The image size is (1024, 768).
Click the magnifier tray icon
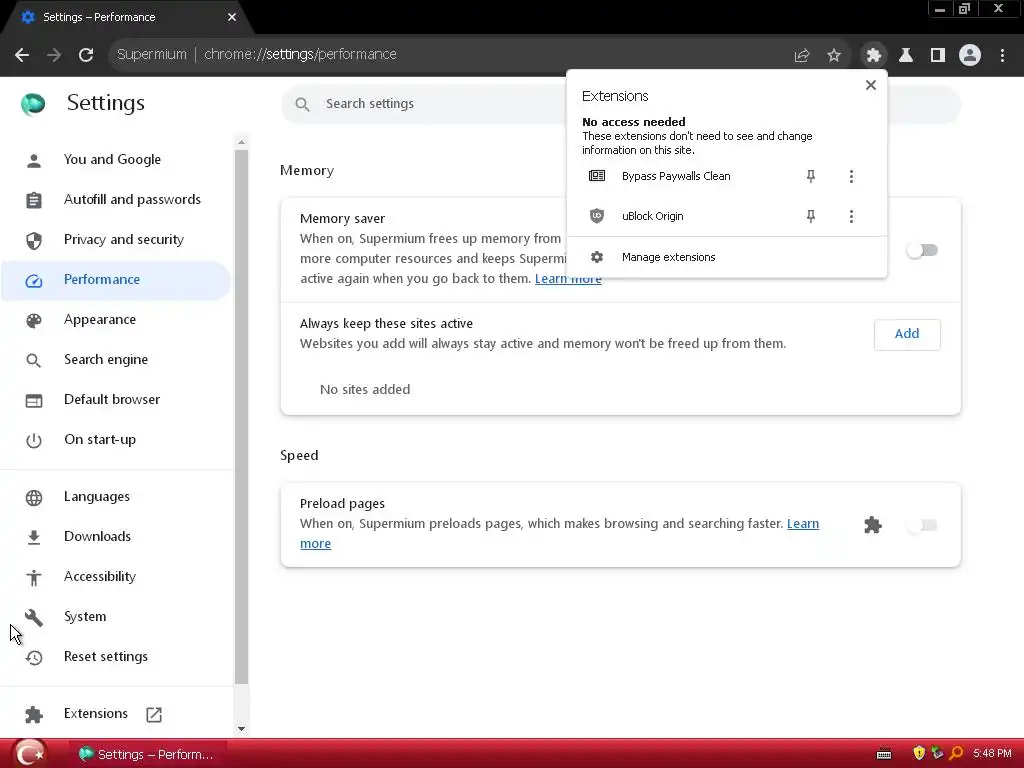957,754
